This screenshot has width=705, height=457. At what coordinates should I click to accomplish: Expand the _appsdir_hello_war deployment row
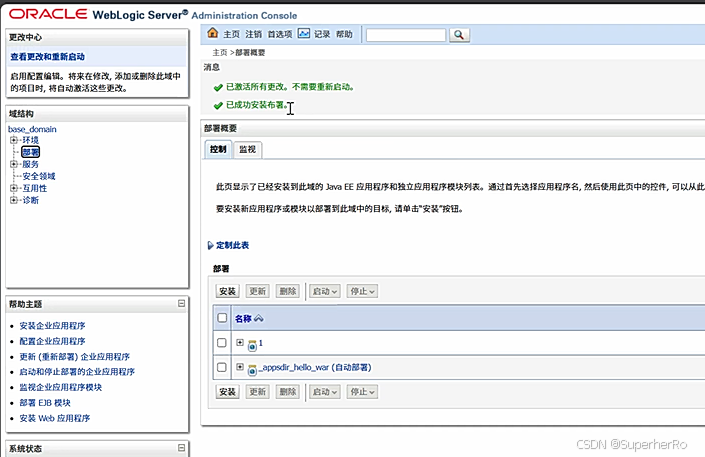[x=240, y=367]
